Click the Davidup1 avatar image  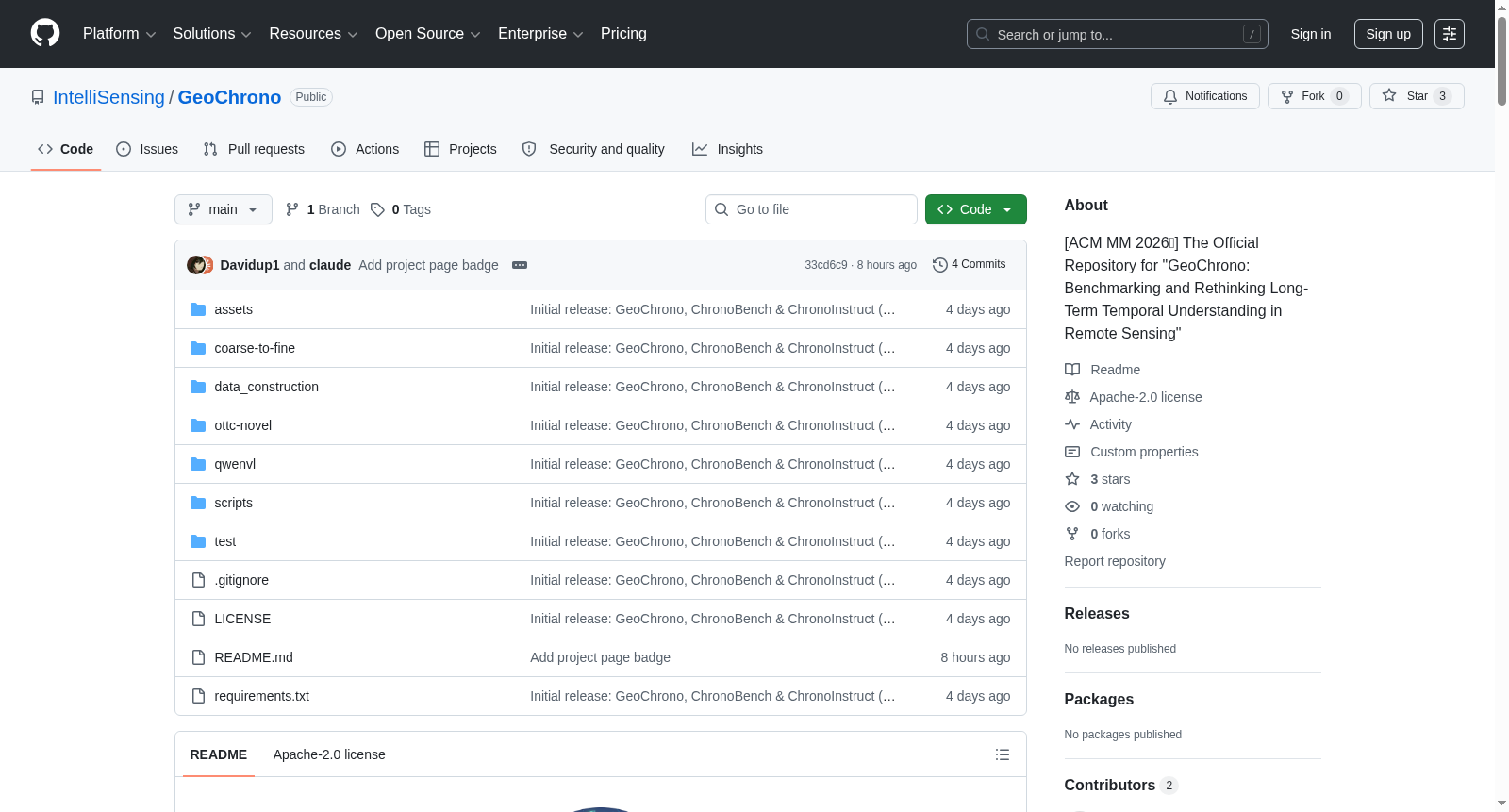(x=196, y=265)
